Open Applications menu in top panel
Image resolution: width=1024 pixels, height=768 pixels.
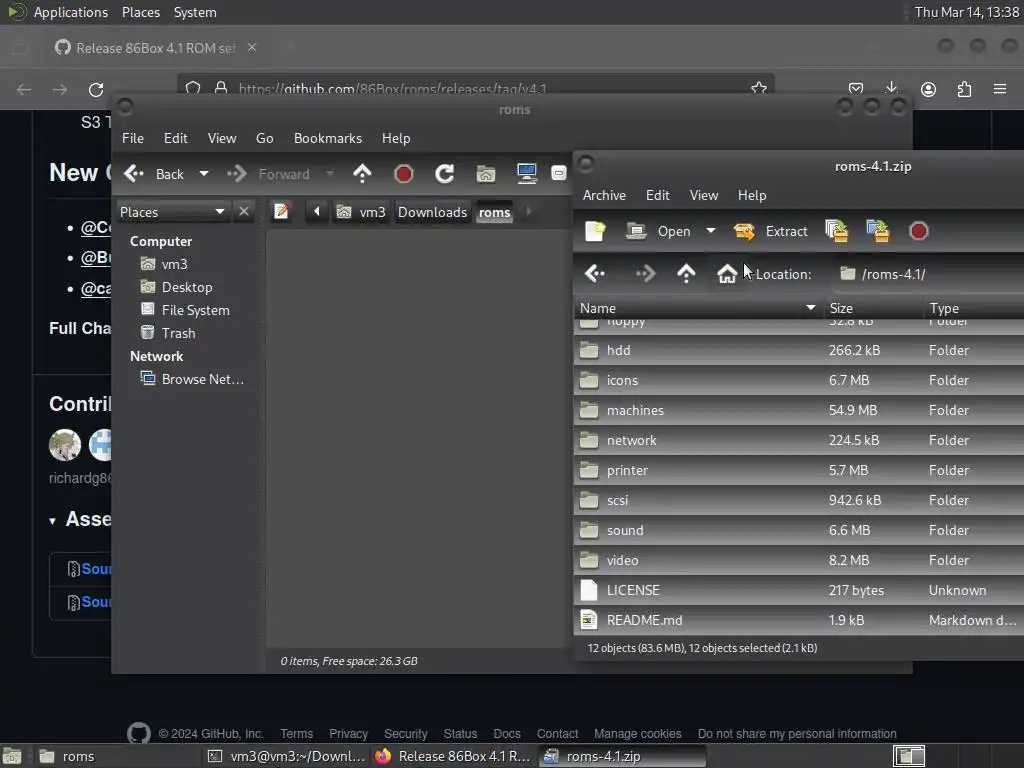point(71,12)
